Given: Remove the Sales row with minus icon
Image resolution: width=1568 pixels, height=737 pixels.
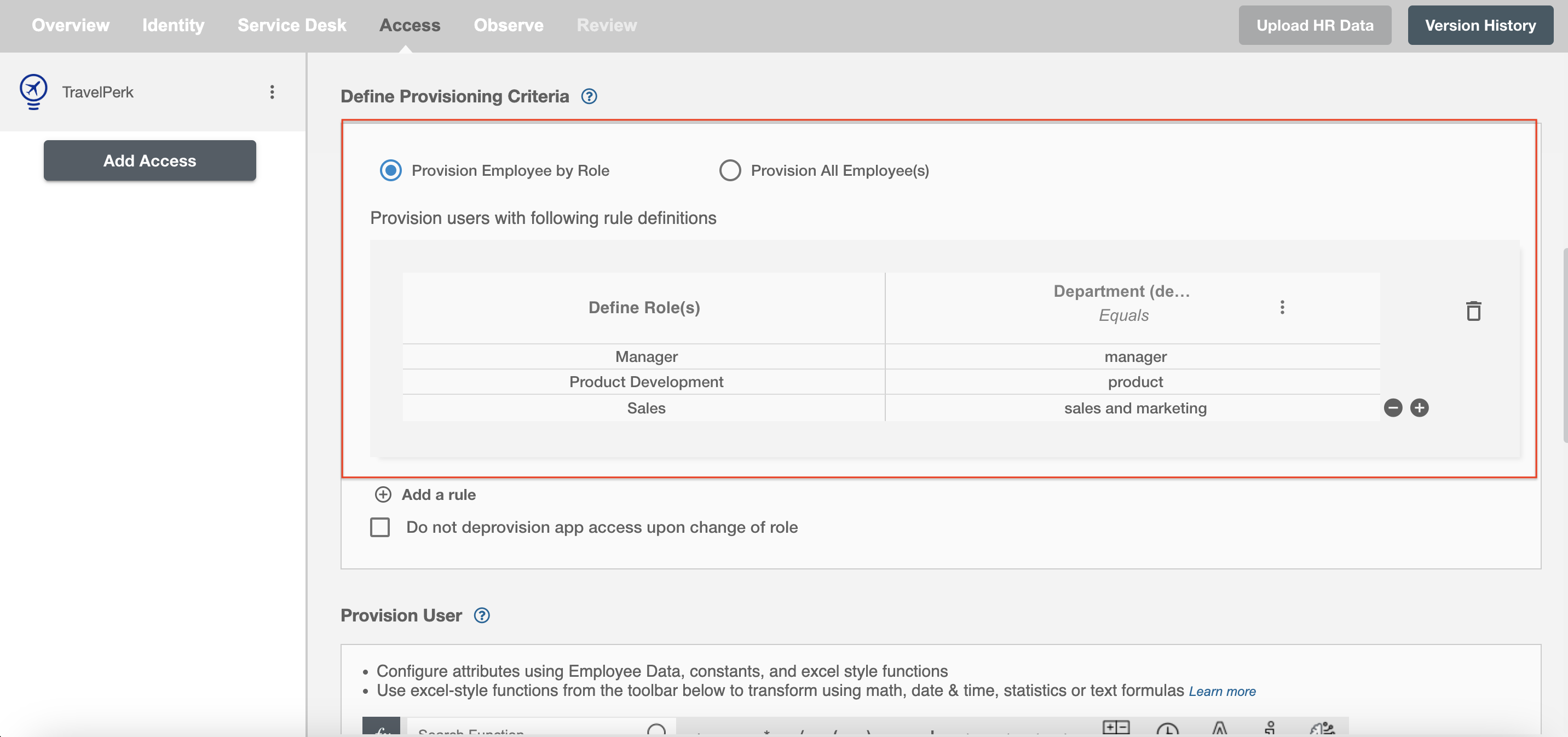Looking at the screenshot, I should click(x=1393, y=408).
